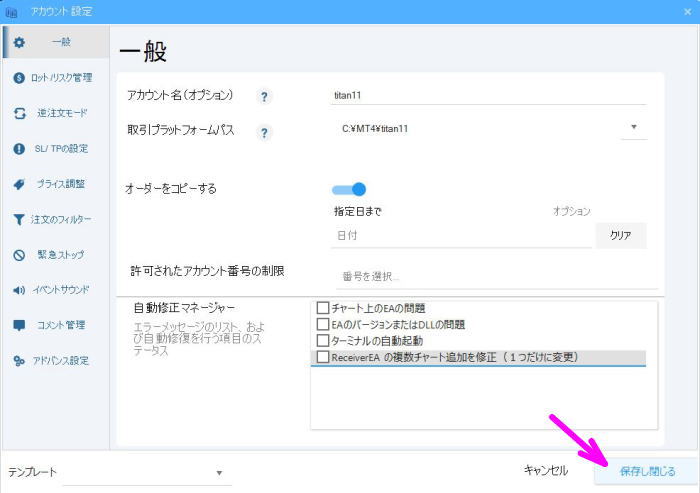Open the ロット/リスク管理 tab
This screenshot has width=700, height=493.
(x=55, y=78)
